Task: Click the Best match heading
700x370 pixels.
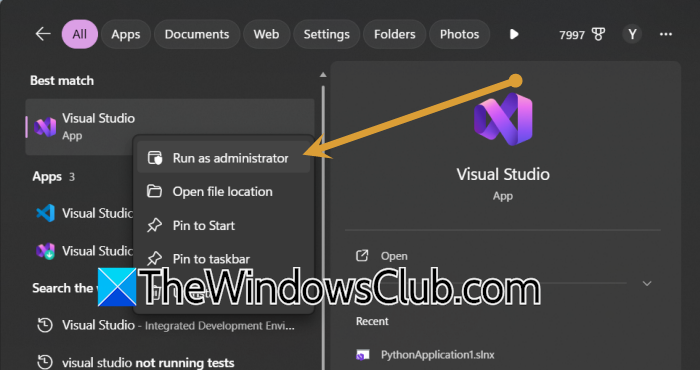Action: pos(62,81)
